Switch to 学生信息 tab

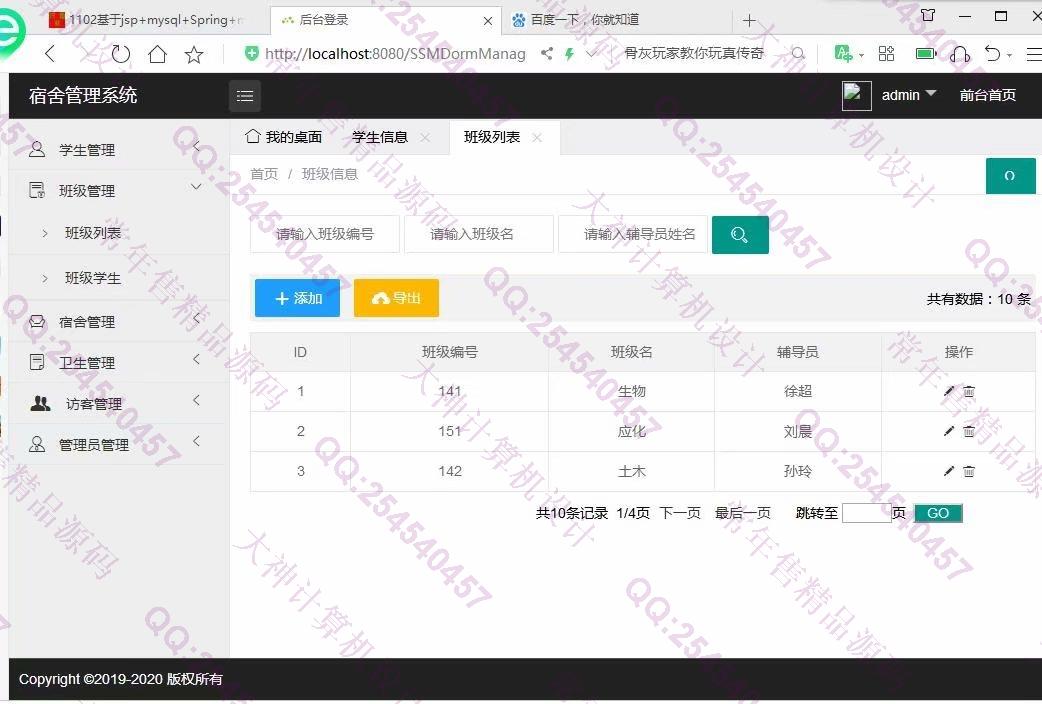pos(379,137)
